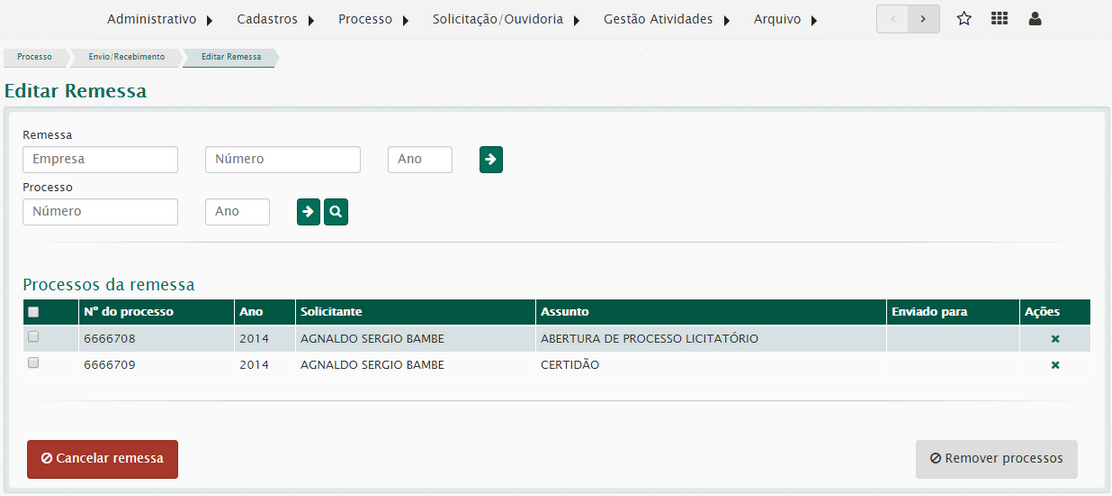The height and width of the screenshot is (496, 1112).
Task: Click the Processo green arrow button
Action: [x=308, y=212]
